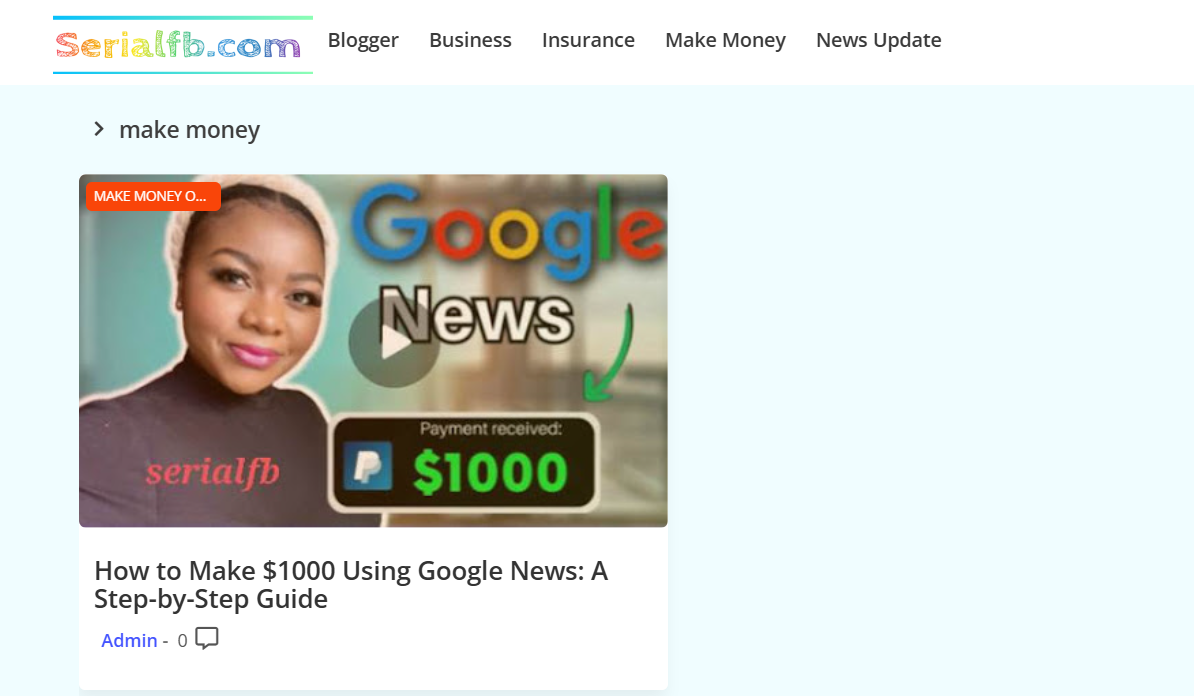This screenshot has width=1194, height=696.
Task: Open the Google News post thumbnail
Action: pyautogui.click(x=373, y=350)
